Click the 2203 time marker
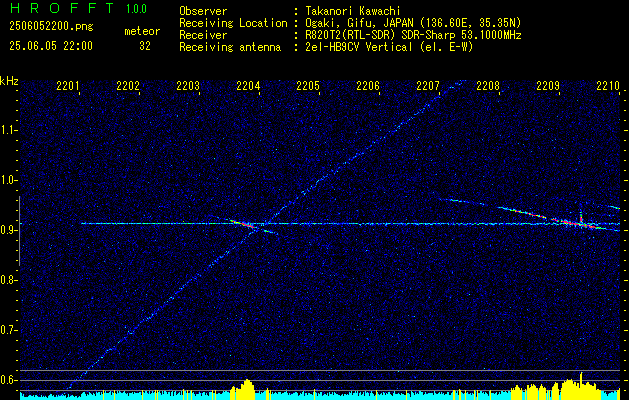Image resolution: width=629 pixels, height=400 pixels. [x=188, y=86]
